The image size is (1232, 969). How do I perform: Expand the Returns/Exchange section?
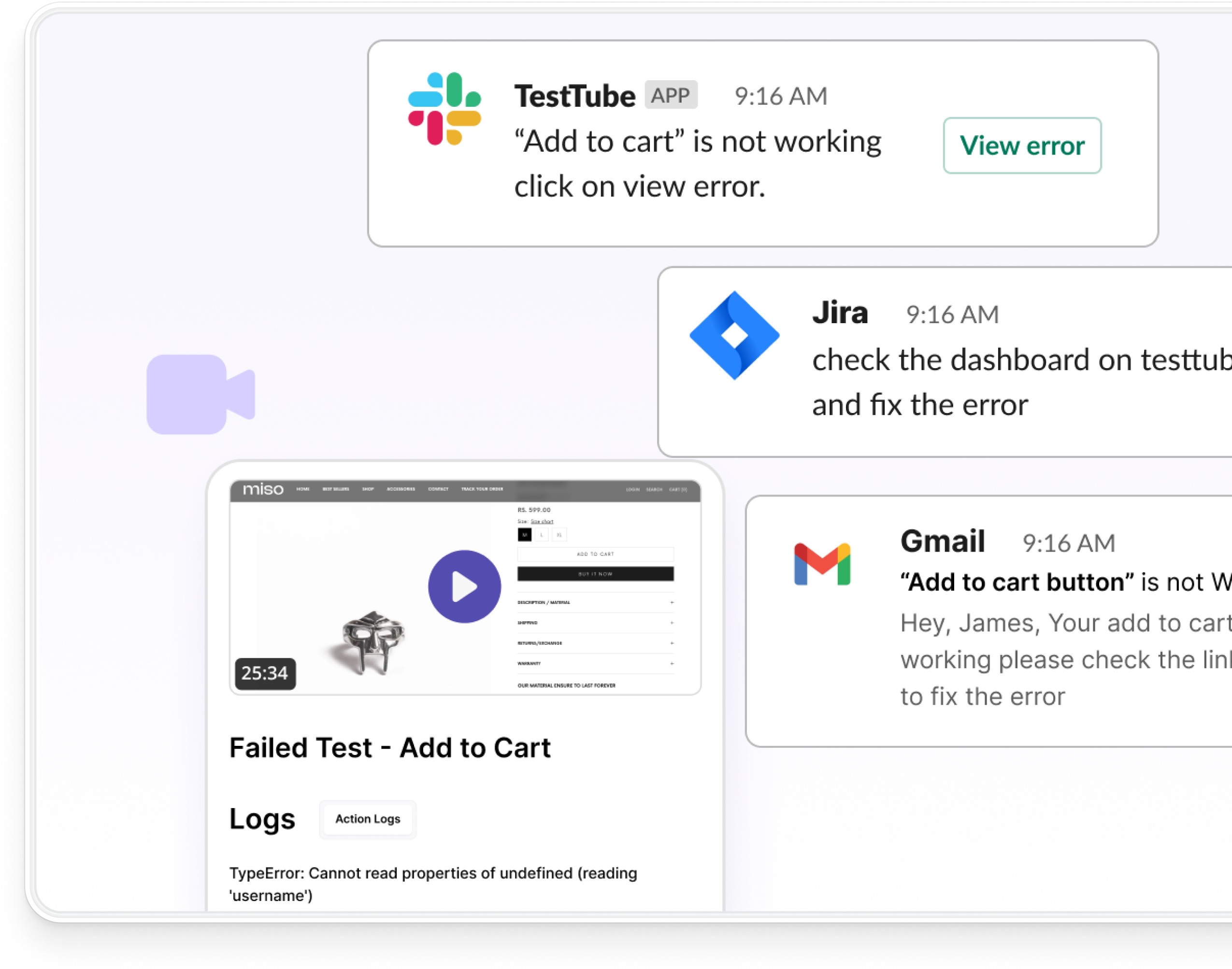(595, 643)
